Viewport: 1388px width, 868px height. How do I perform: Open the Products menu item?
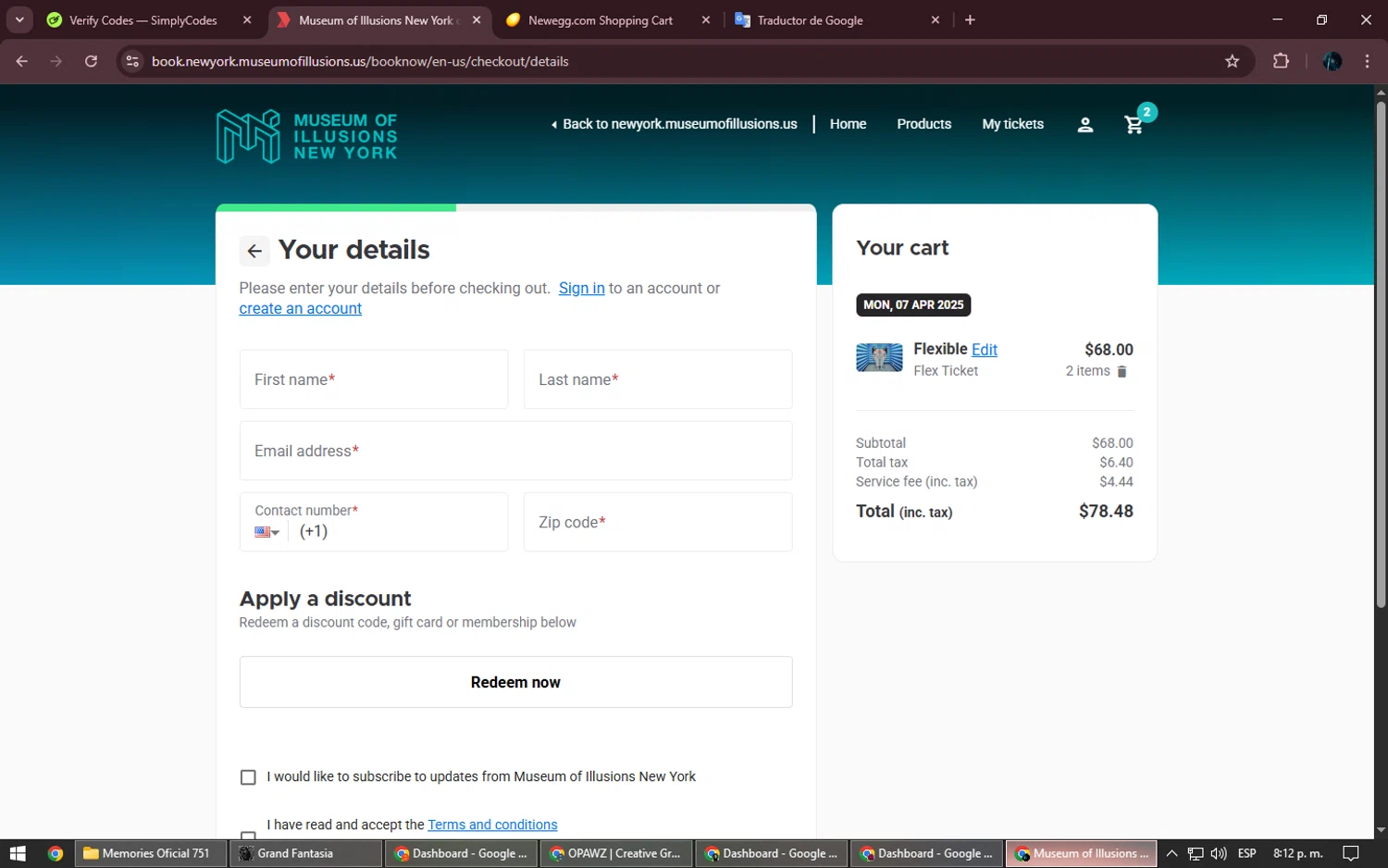tap(923, 124)
